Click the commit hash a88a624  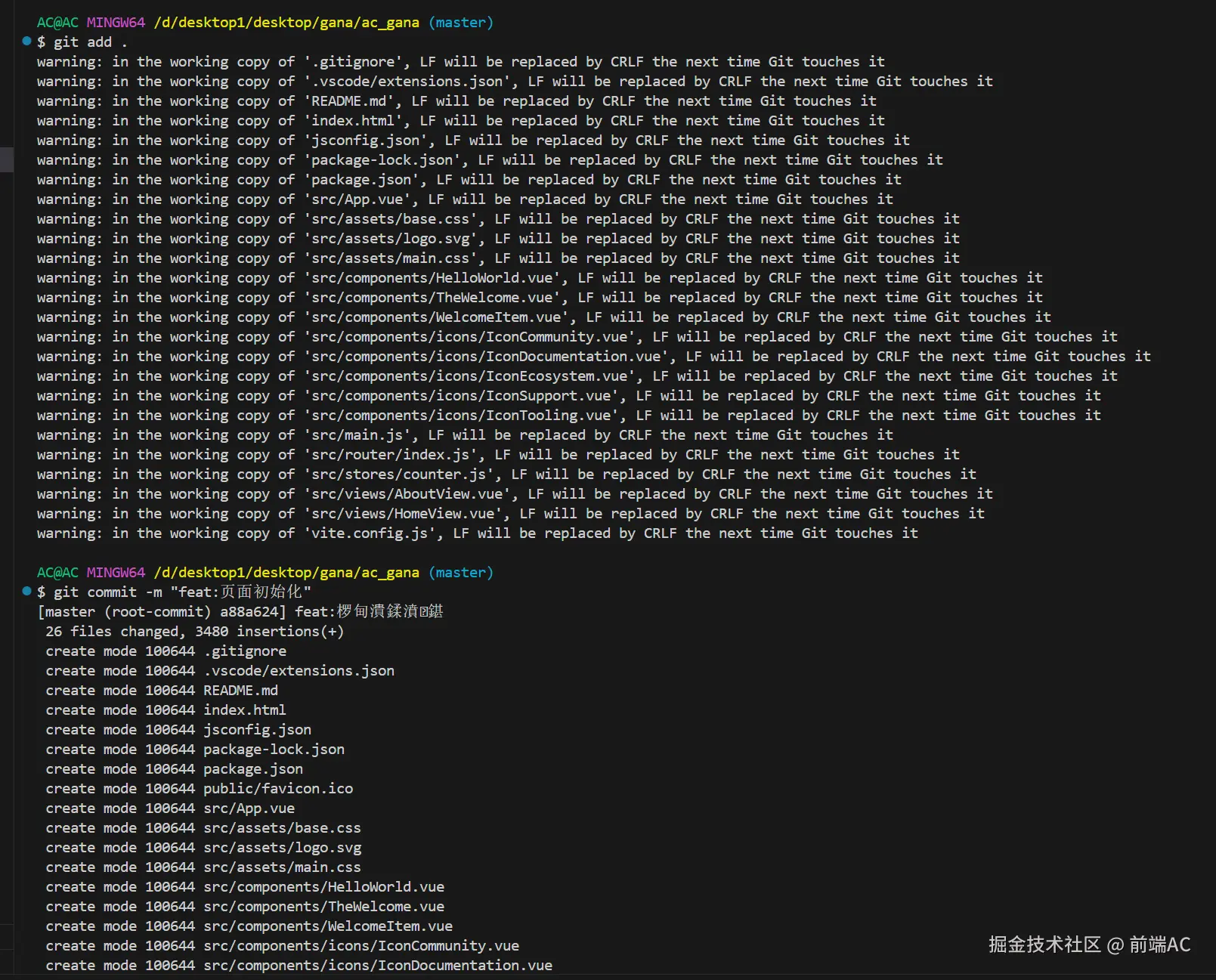pyautogui.click(x=249, y=612)
